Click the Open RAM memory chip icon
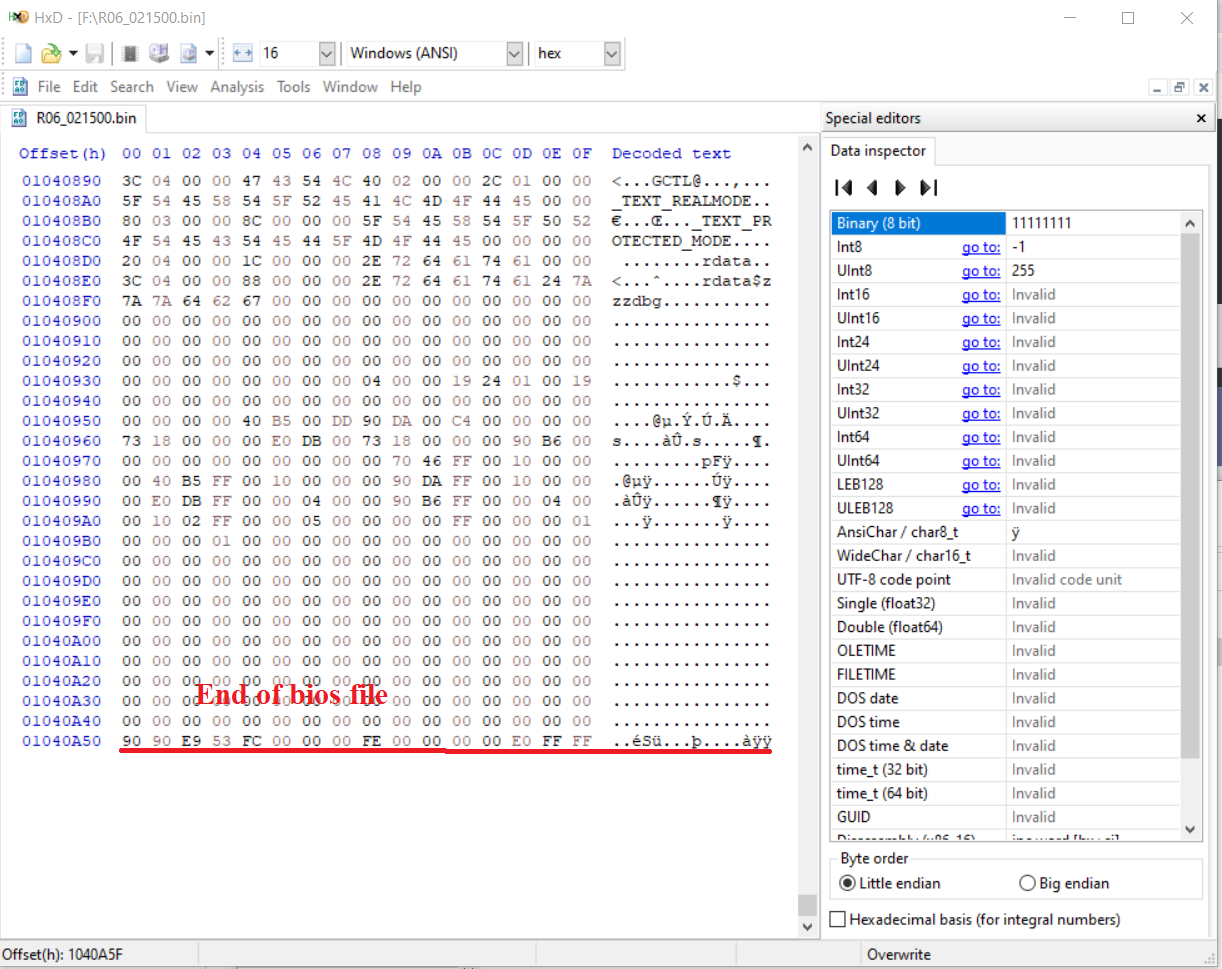The width and height of the screenshot is (1222, 969). pos(130,54)
